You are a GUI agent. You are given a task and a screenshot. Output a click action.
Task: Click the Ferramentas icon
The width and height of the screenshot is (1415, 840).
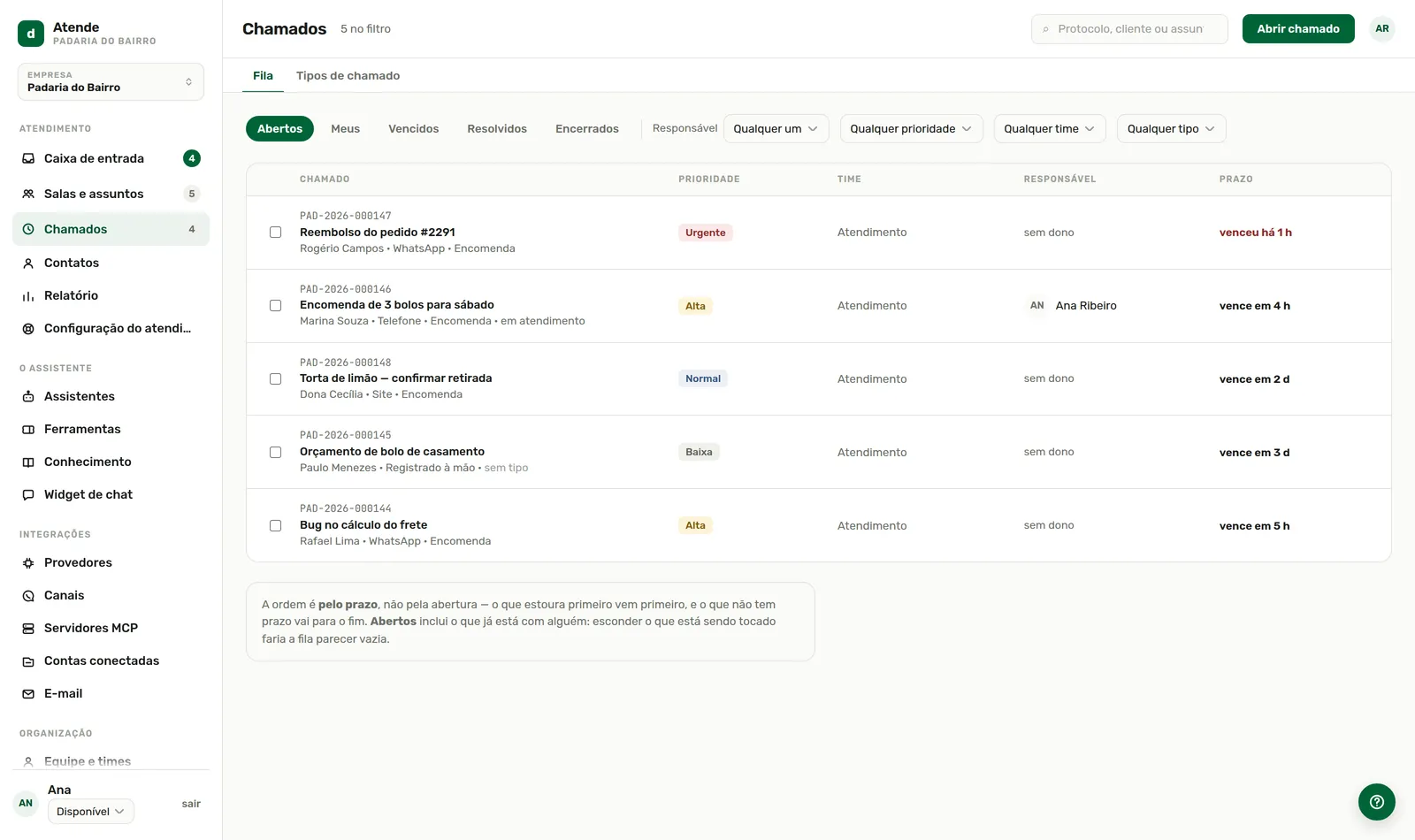tap(28, 430)
